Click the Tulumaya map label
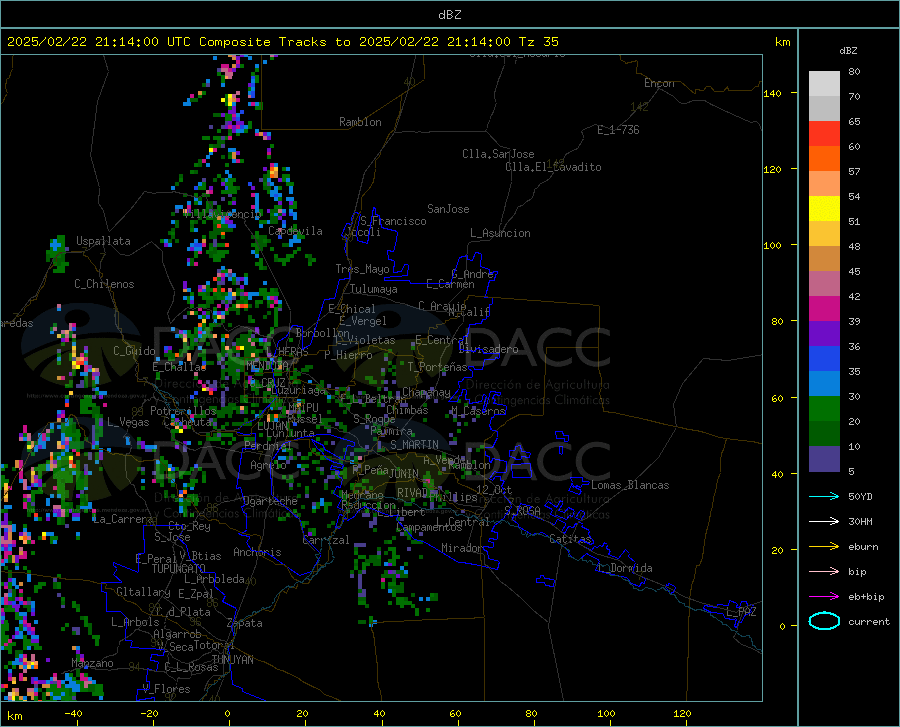Viewport: 900px width, 727px height. (x=374, y=289)
